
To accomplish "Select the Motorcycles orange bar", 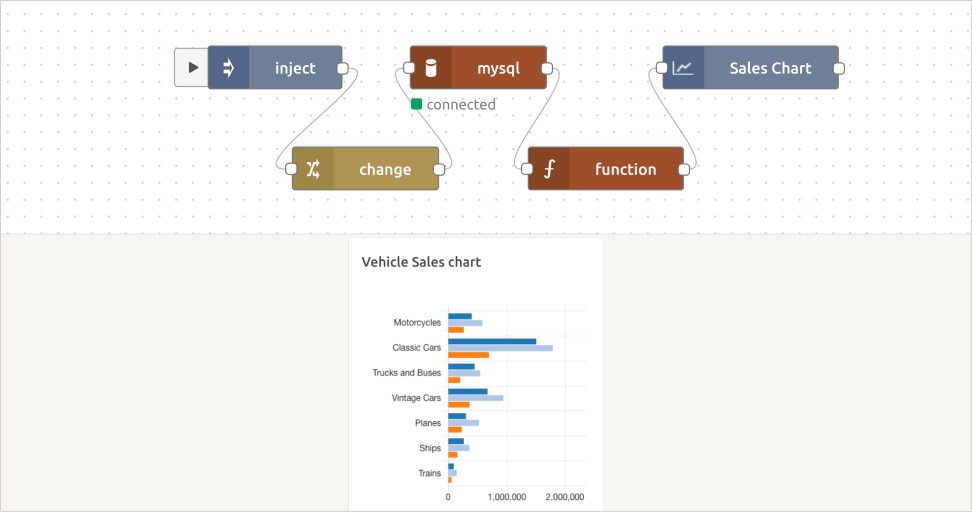I will point(456,330).
